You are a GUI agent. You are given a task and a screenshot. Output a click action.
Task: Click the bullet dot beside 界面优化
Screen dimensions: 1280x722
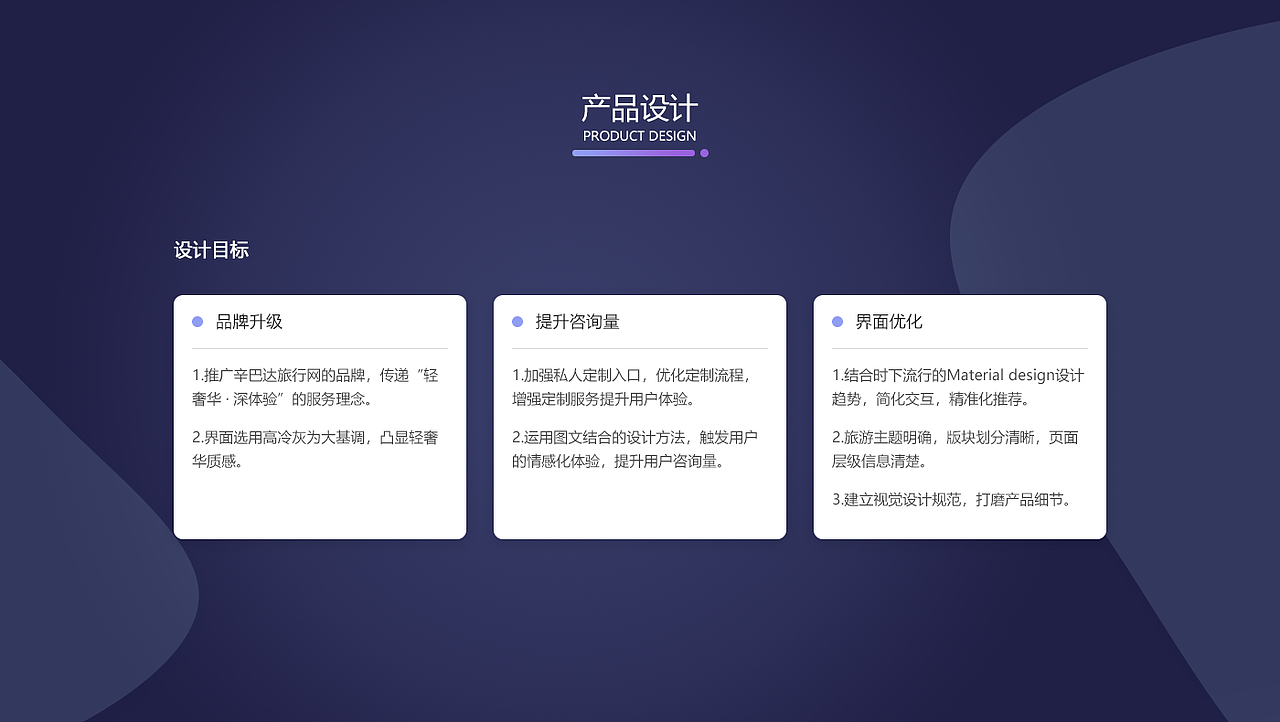point(838,321)
